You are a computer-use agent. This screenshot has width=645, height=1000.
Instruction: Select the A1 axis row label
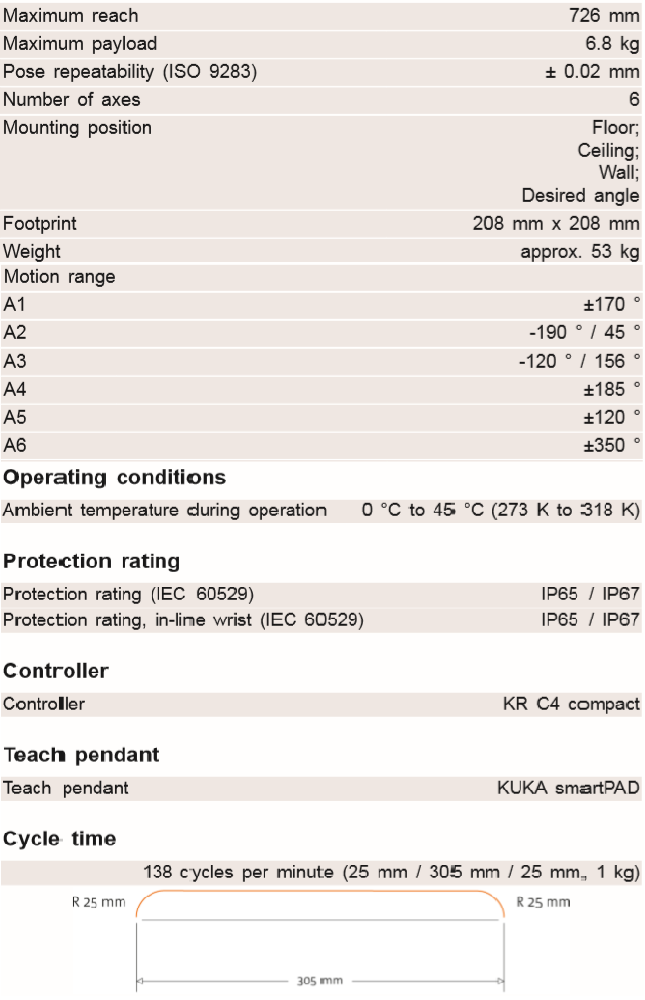point(14,304)
